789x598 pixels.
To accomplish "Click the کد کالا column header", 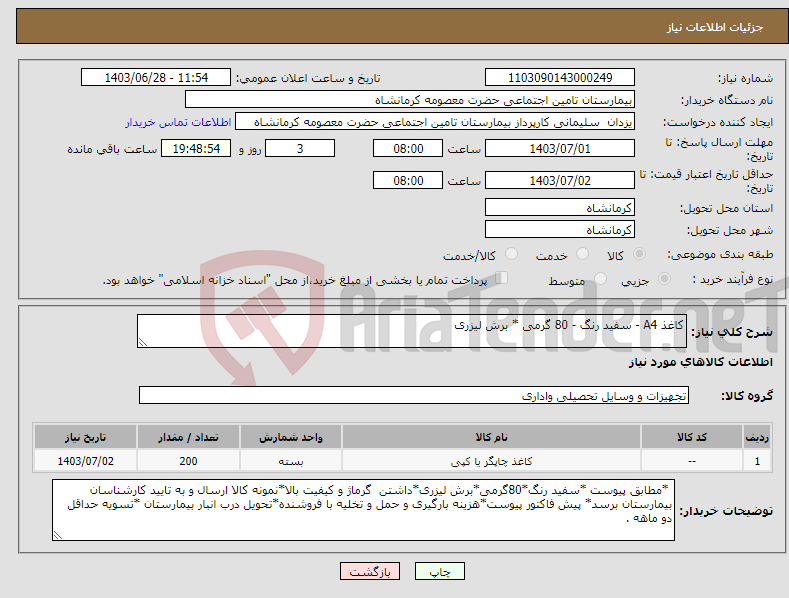I will tap(692, 437).
